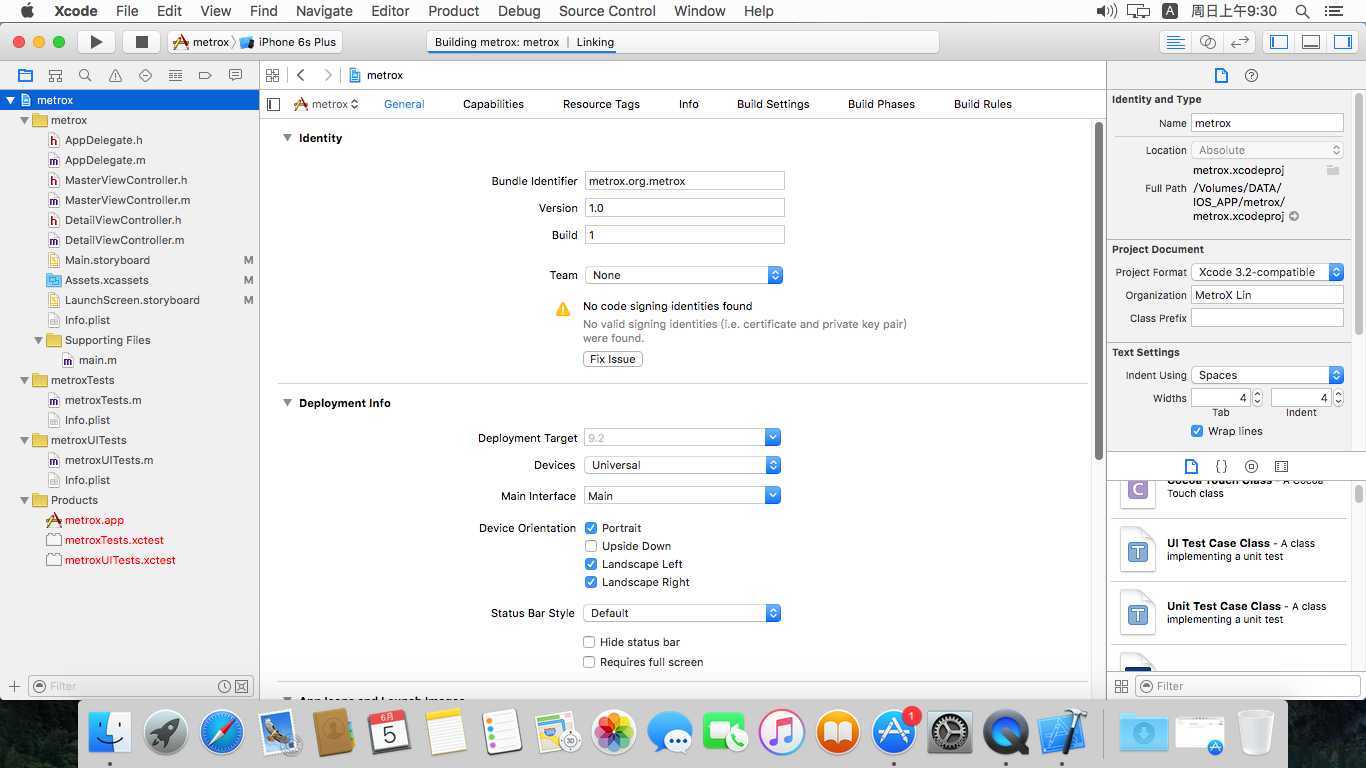Open the Team dropdown
Image resolution: width=1366 pixels, height=768 pixels.
click(x=683, y=275)
